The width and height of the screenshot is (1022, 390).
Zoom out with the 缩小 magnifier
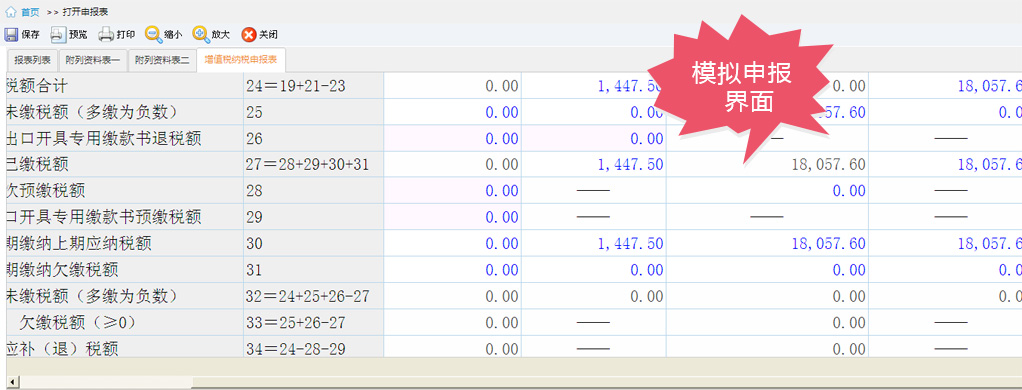click(153, 35)
